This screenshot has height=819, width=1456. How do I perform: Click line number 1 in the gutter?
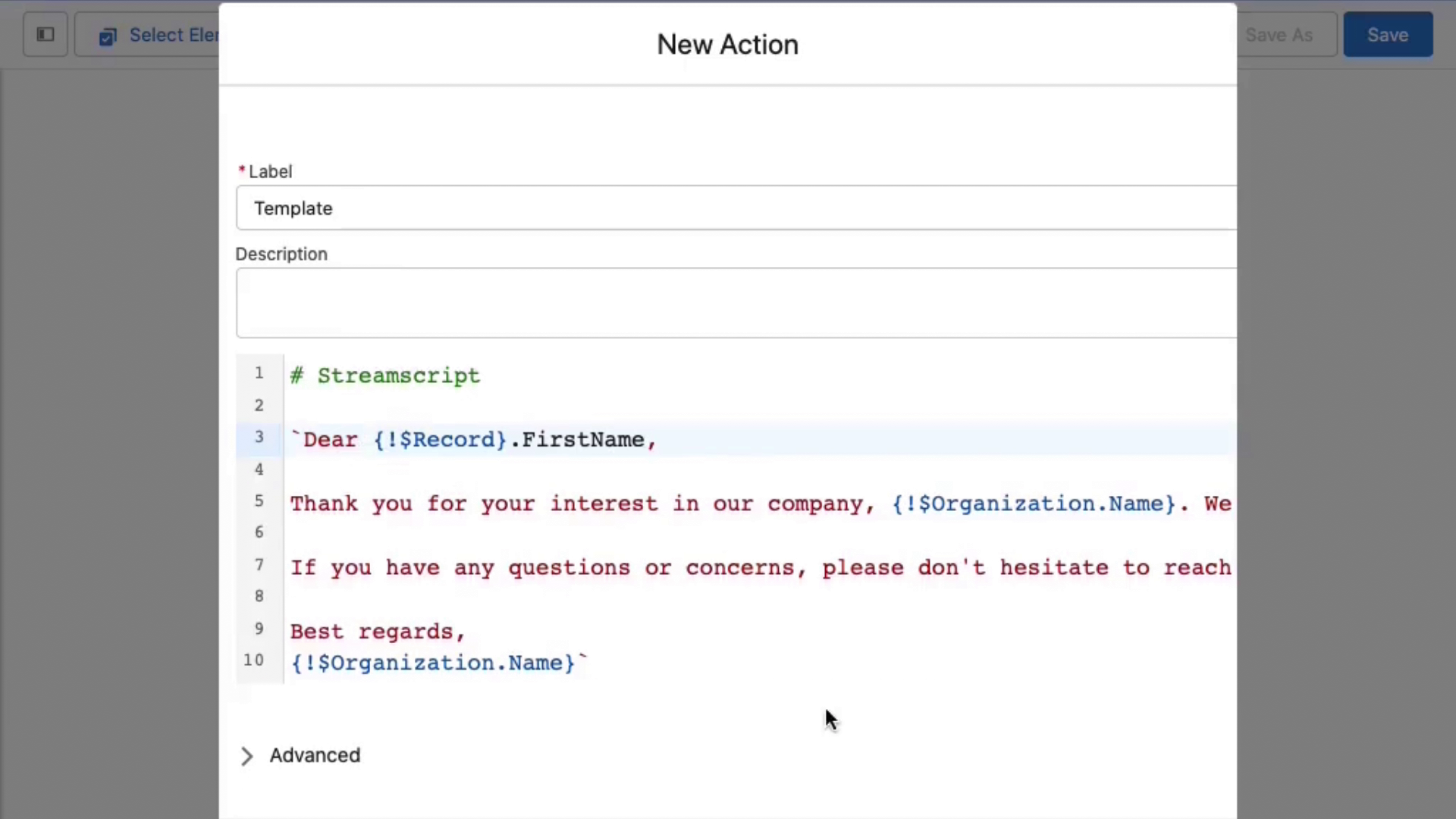[x=259, y=373]
